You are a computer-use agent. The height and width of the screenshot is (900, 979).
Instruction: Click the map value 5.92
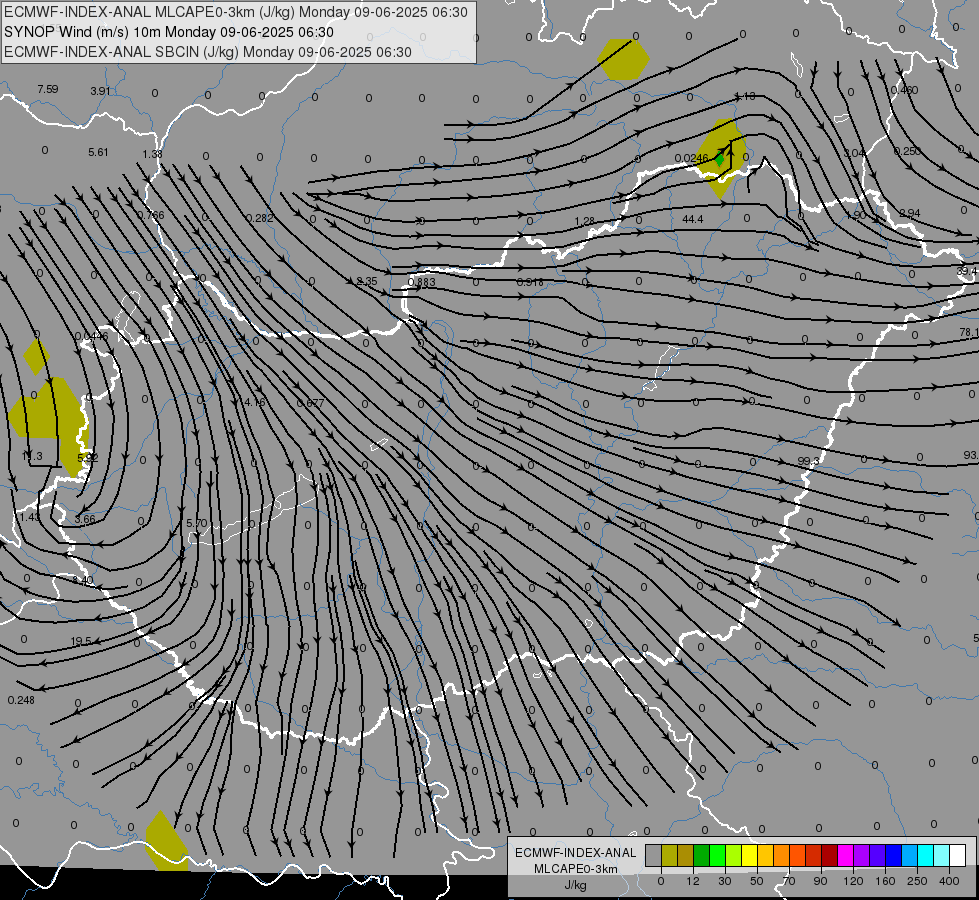87,458
